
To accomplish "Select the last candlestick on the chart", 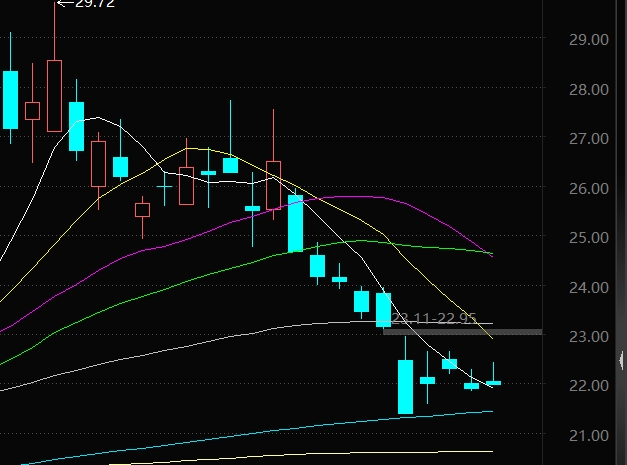I will pyautogui.click(x=493, y=383).
